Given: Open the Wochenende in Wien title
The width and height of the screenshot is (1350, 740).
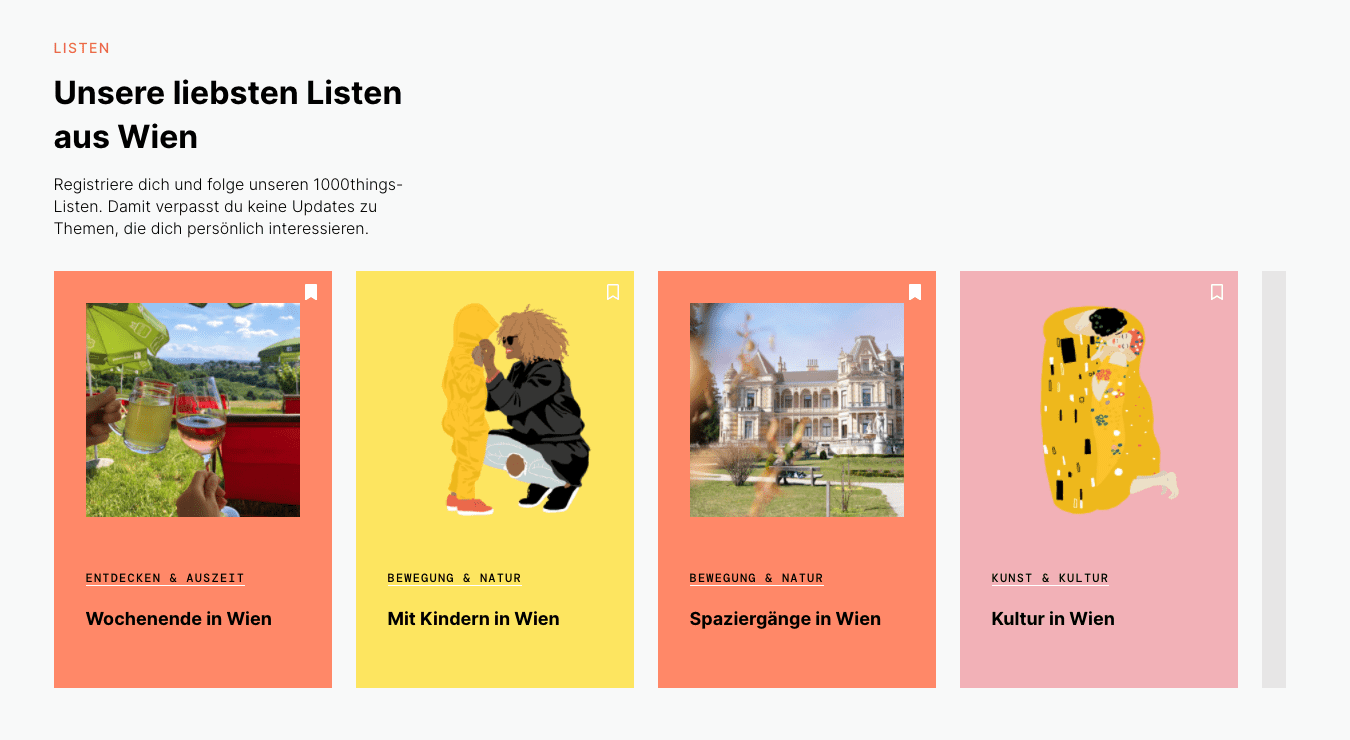Looking at the screenshot, I should click(x=179, y=619).
